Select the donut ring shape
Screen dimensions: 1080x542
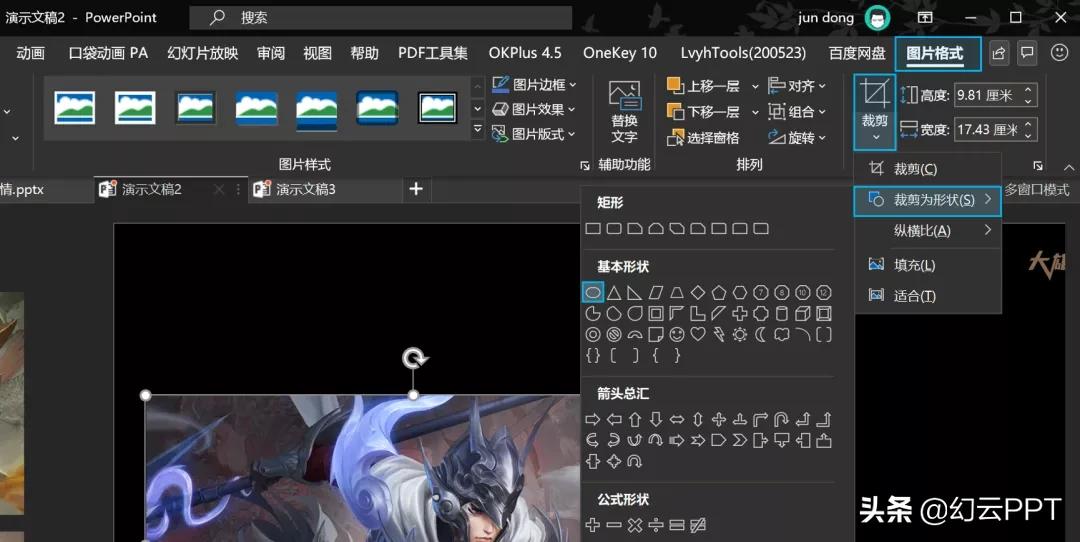(x=592, y=335)
